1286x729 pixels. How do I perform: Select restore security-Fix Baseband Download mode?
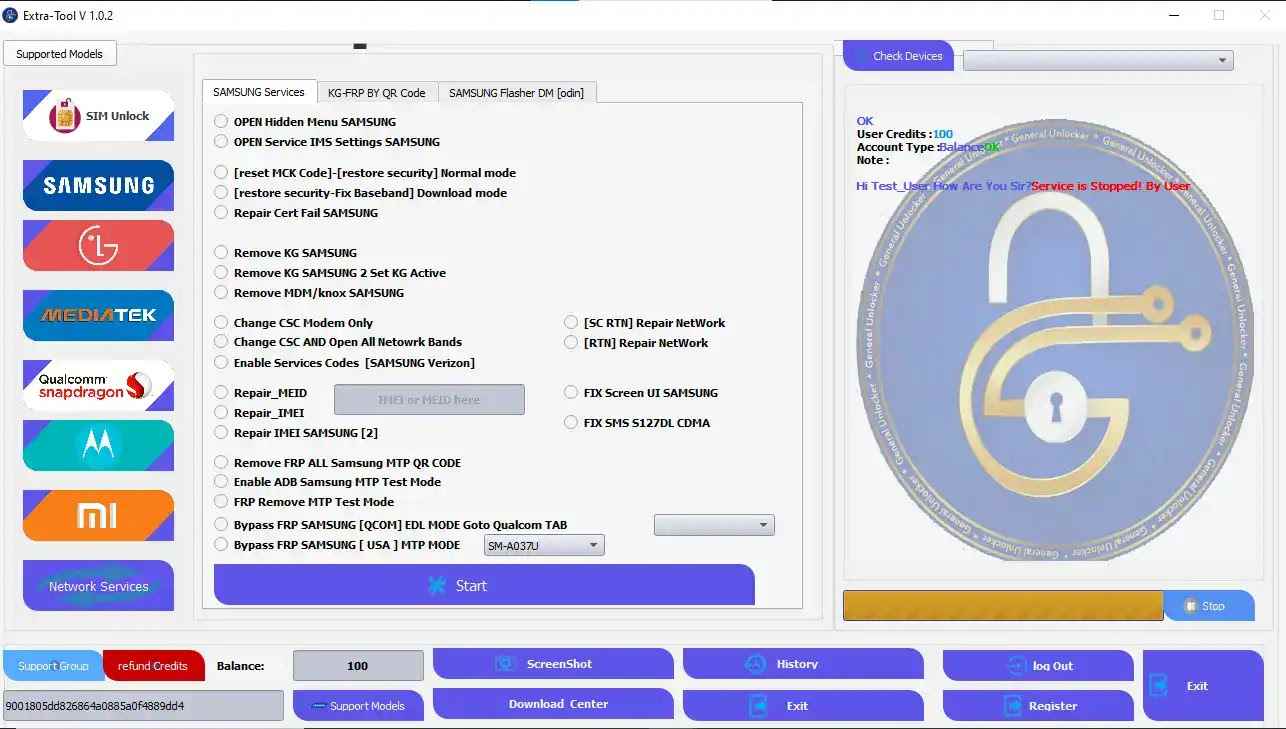coord(221,192)
